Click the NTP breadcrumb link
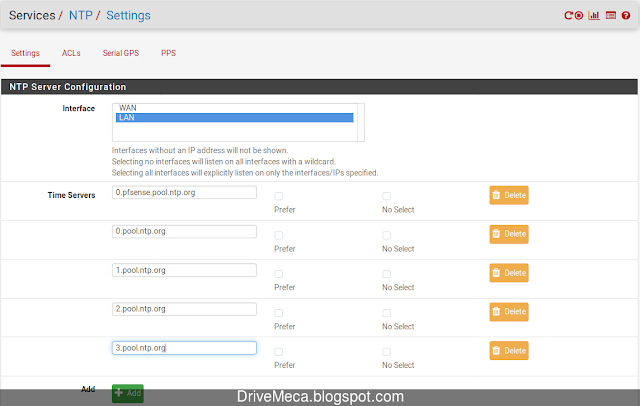The height and width of the screenshot is (406, 640). 80,16
